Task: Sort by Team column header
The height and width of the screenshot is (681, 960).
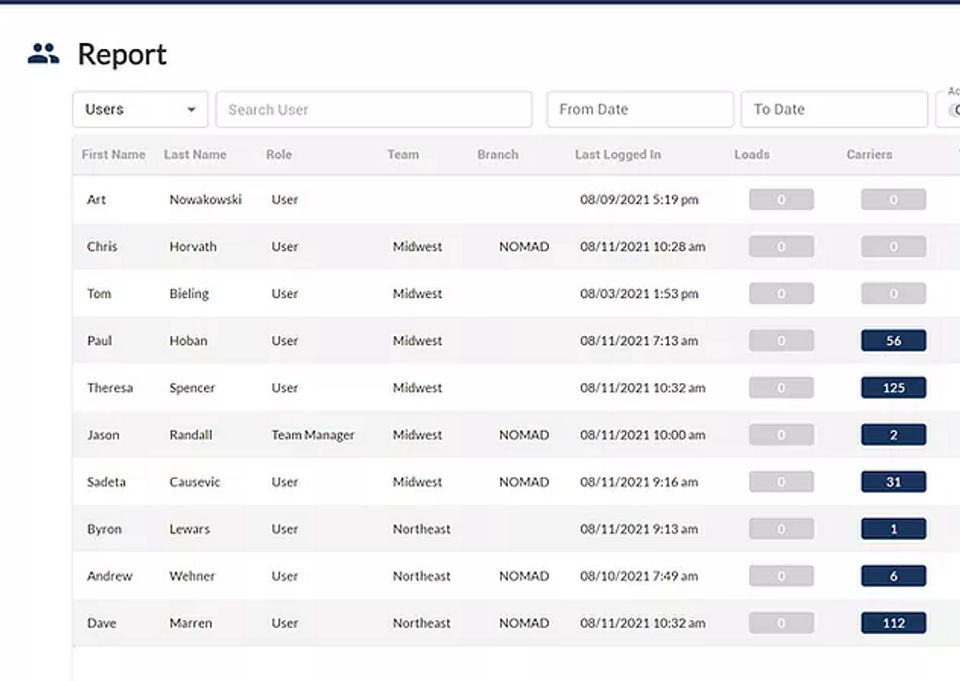Action: click(x=403, y=154)
